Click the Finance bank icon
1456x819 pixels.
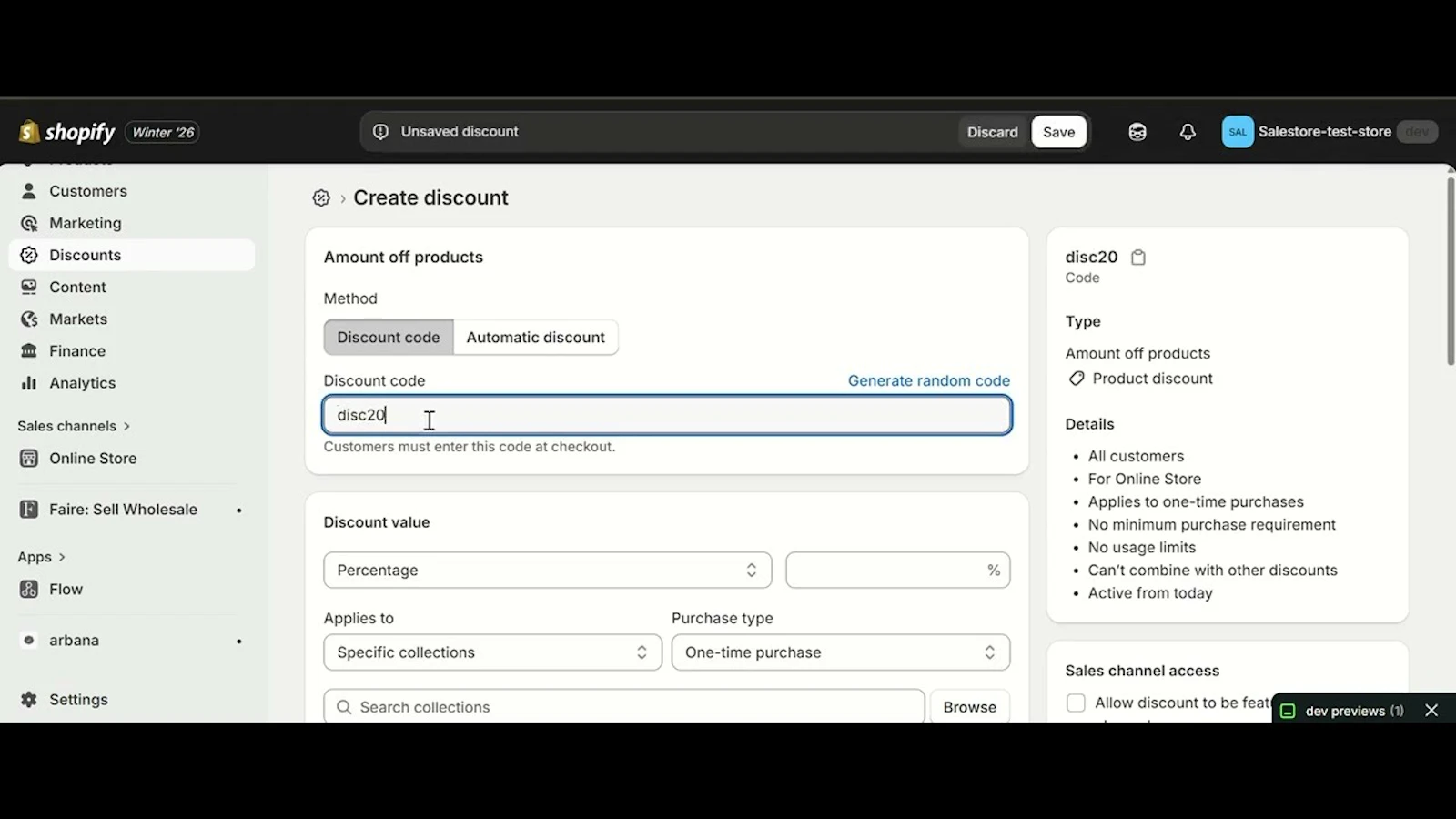click(29, 350)
